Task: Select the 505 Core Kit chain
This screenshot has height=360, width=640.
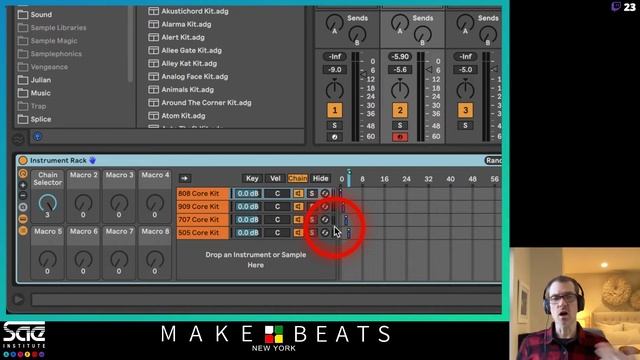Action: click(203, 233)
